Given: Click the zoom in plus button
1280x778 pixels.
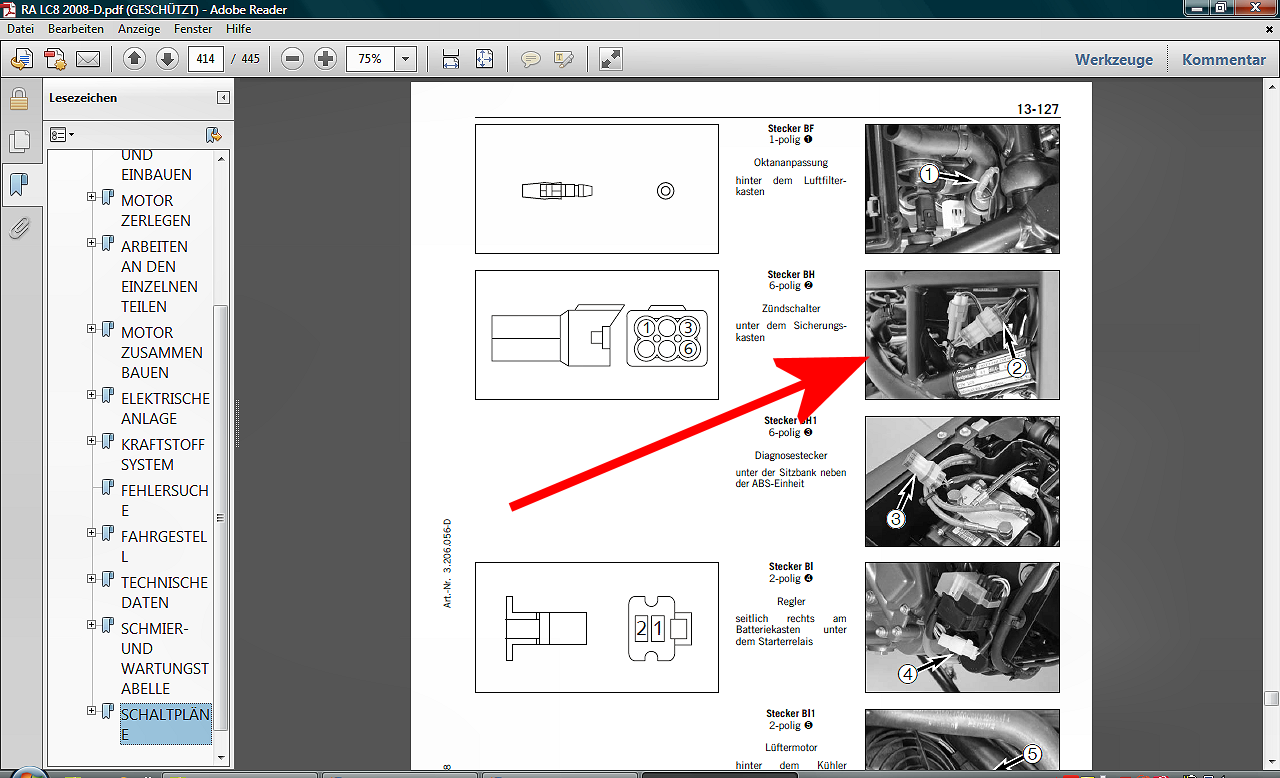Looking at the screenshot, I should pos(325,59).
